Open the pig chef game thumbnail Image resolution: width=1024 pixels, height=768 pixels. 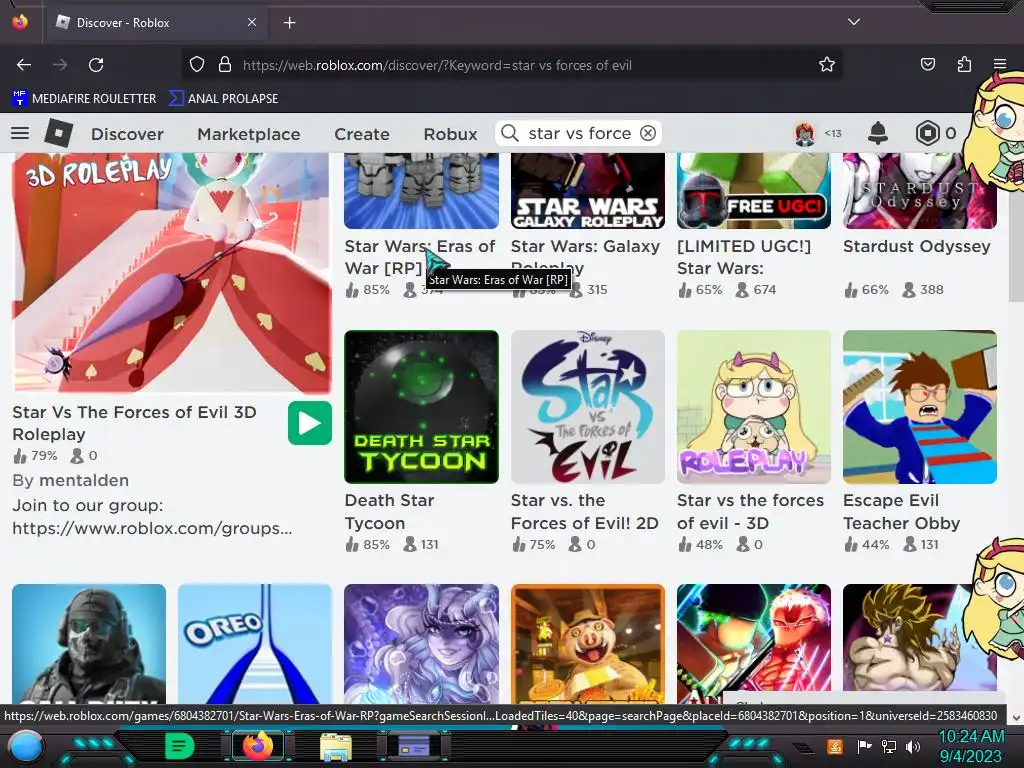(588, 643)
